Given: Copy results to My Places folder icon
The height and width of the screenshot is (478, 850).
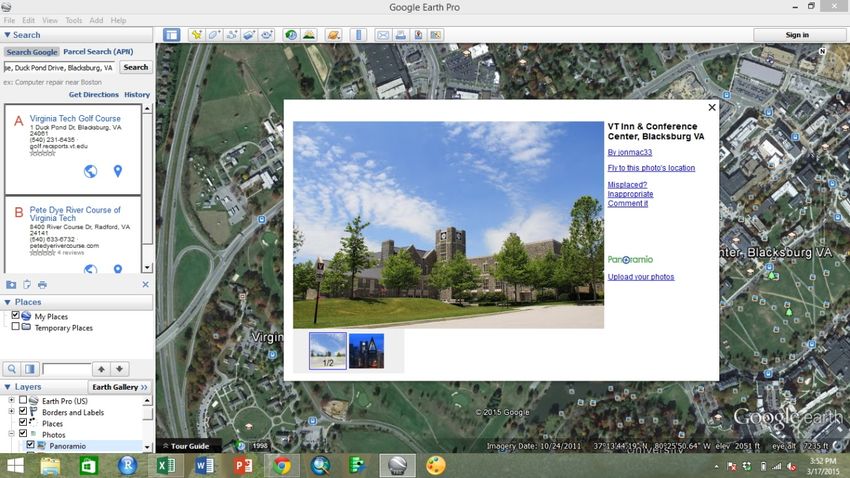Looking at the screenshot, I should [x=11, y=285].
